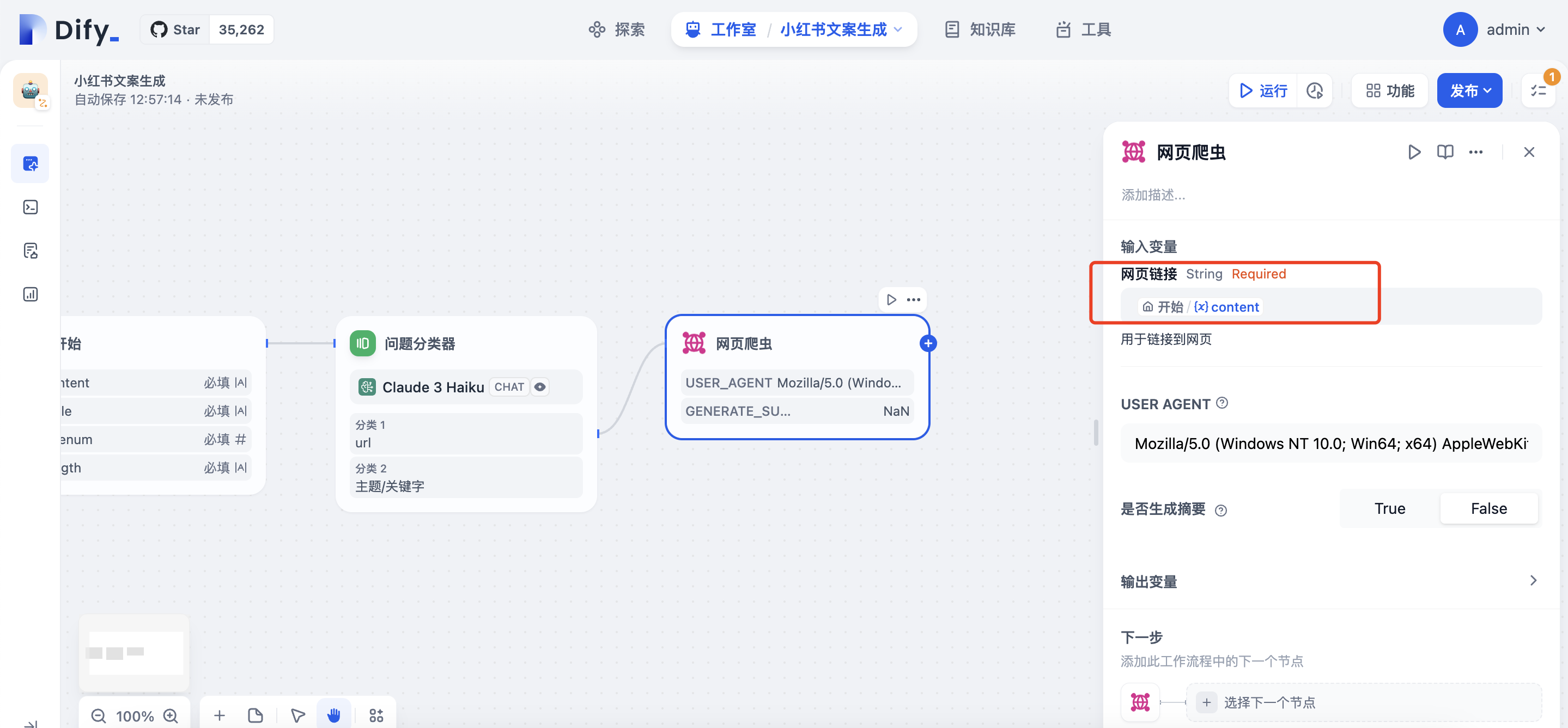Click the organize nodes icon
Image resolution: width=1568 pixels, height=728 pixels.
(x=376, y=715)
